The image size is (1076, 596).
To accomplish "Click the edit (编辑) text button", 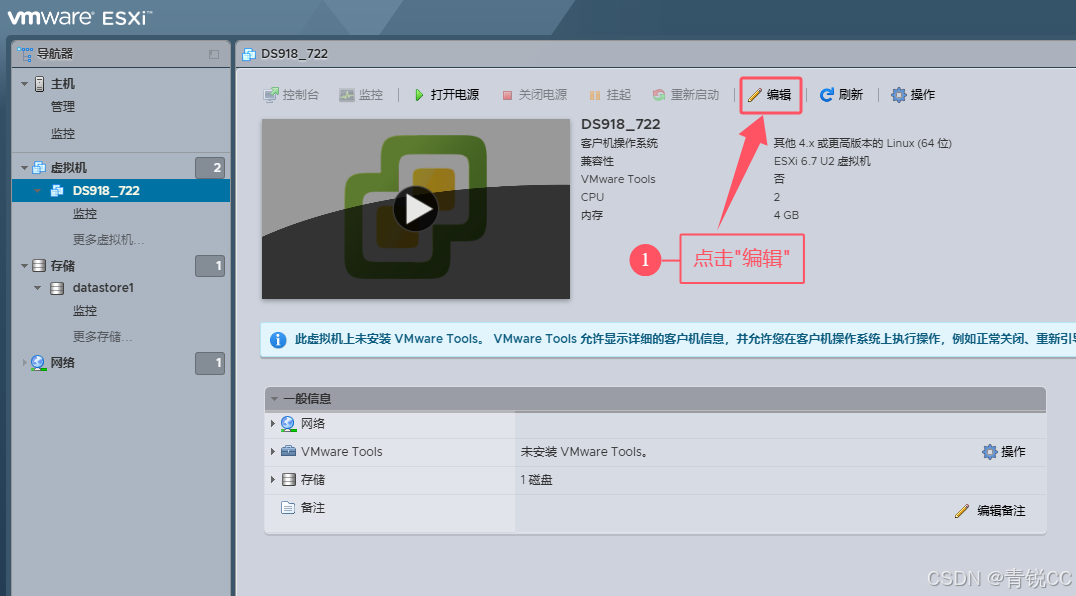I will point(779,95).
